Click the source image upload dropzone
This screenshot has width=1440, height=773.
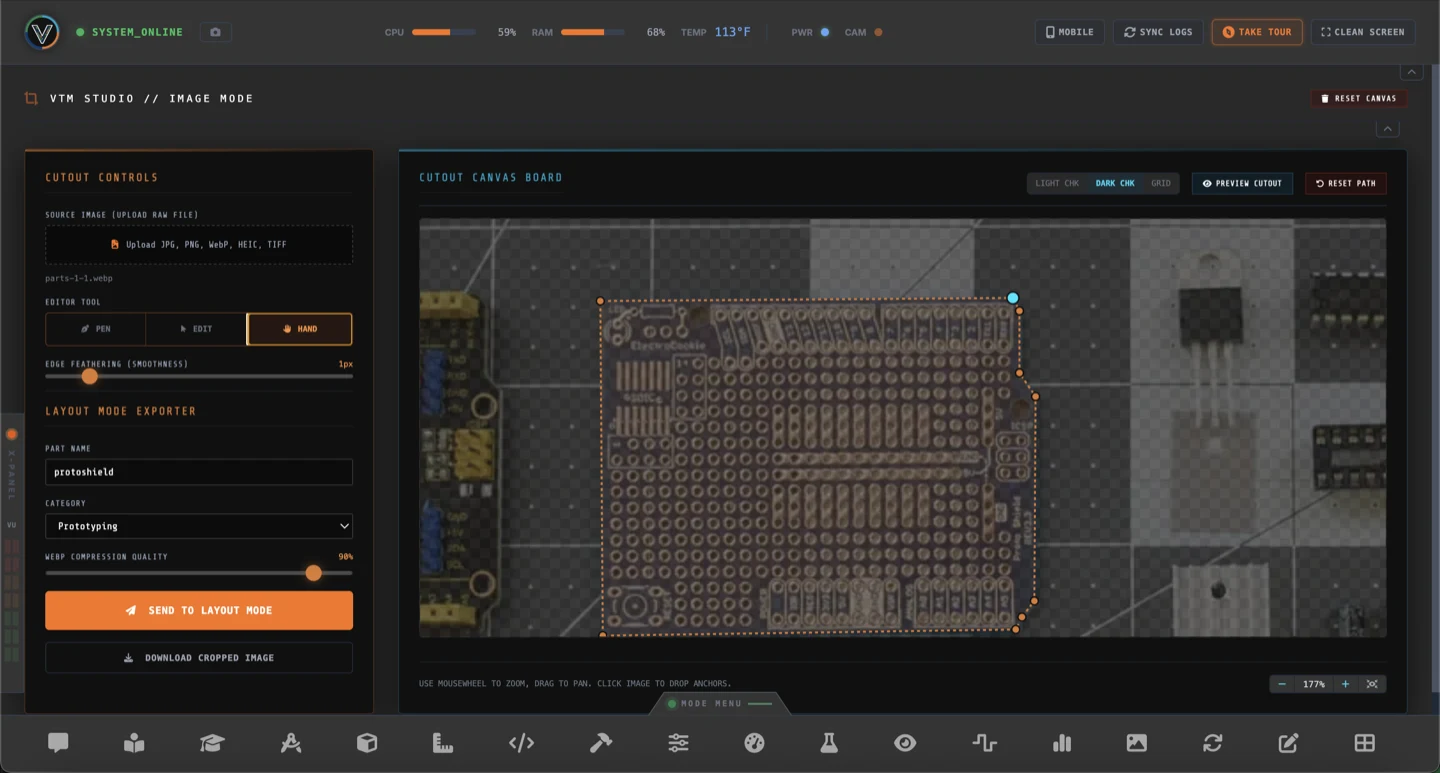coord(199,244)
